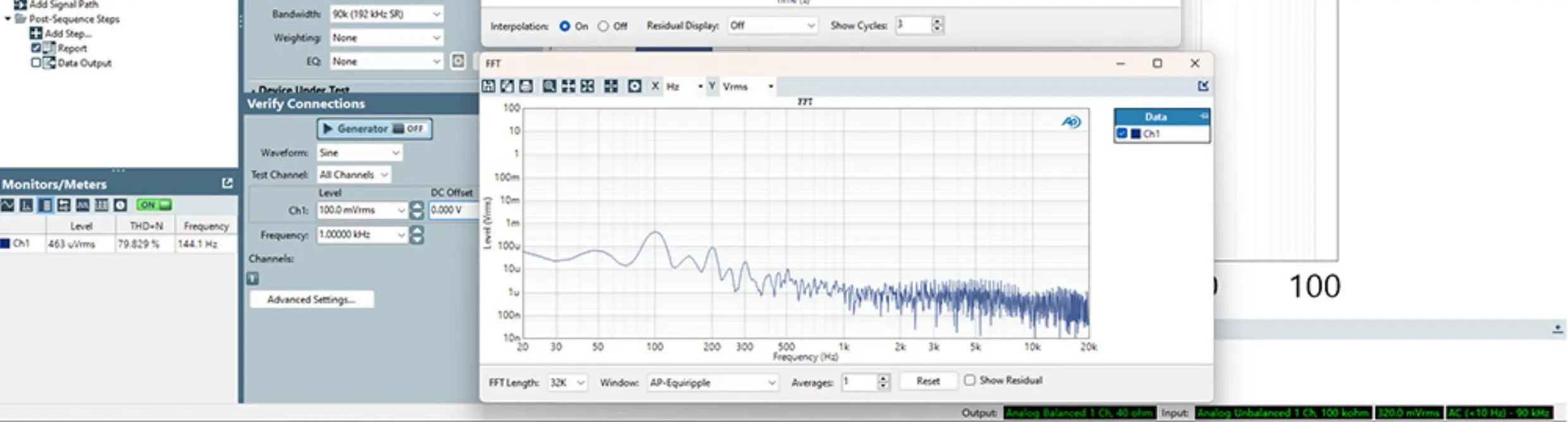Image resolution: width=1568 pixels, height=422 pixels.
Task: Open the Waveform Sine dropdown
Action: pyautogui.click(x=359, y=153)
